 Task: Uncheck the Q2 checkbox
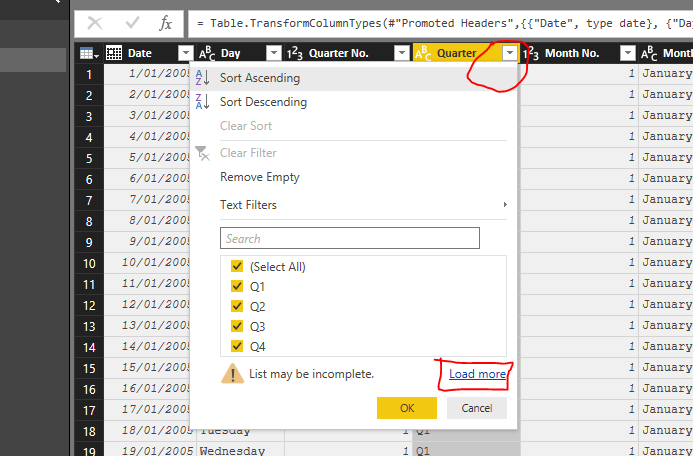click(237, 306)
